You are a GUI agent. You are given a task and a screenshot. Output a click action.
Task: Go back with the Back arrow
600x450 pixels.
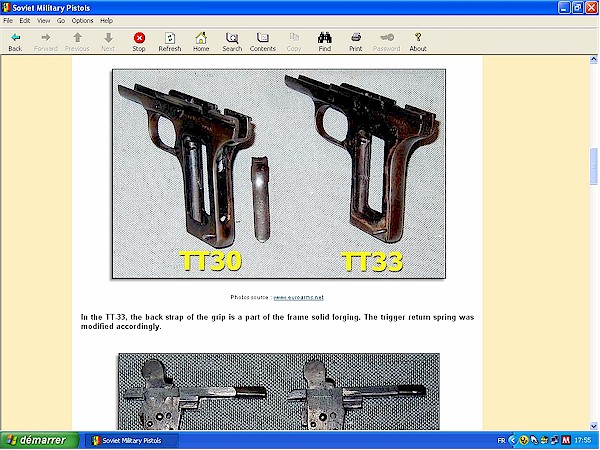tap(15, 42)
